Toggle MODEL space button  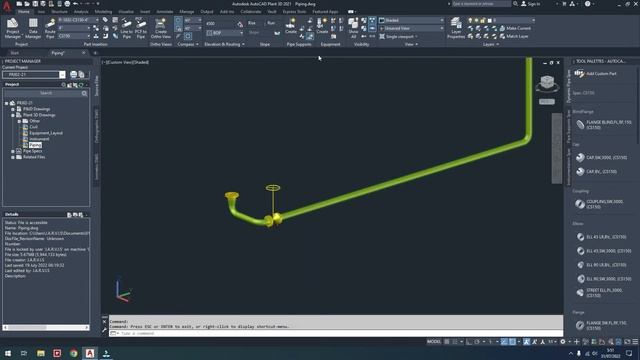point(434,342)
